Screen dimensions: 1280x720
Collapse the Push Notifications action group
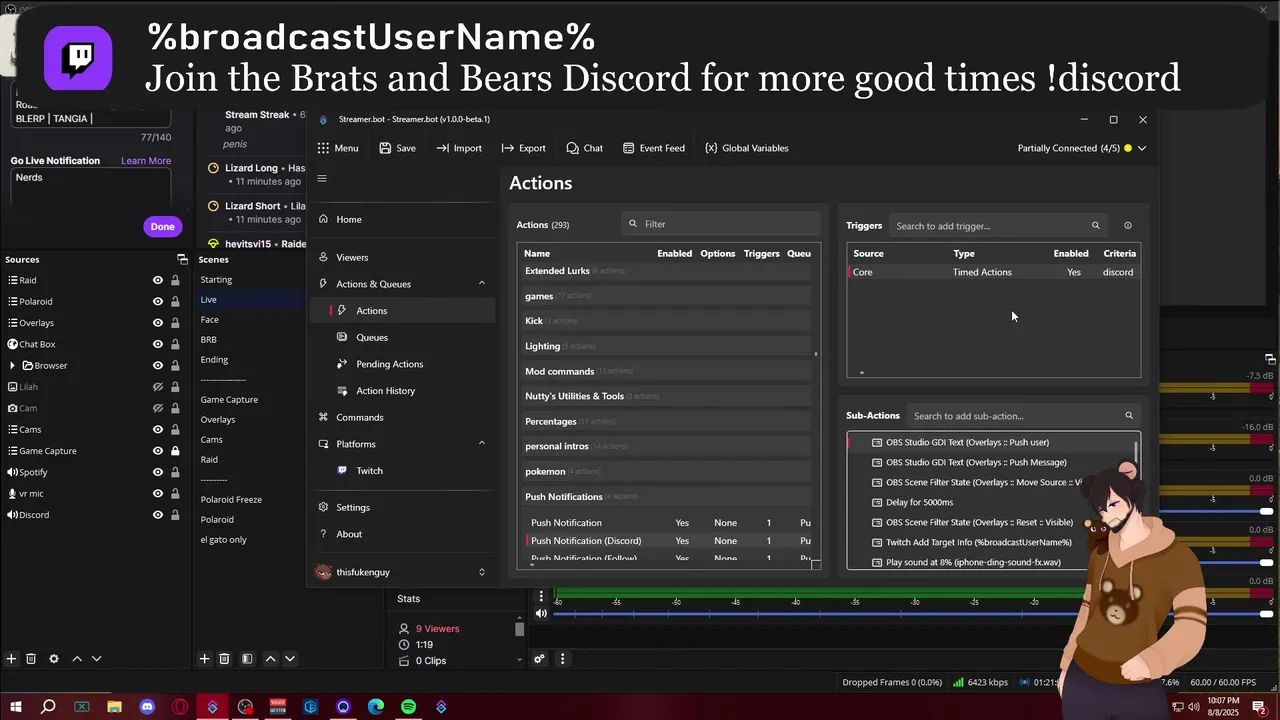click(x=667, y=497)
